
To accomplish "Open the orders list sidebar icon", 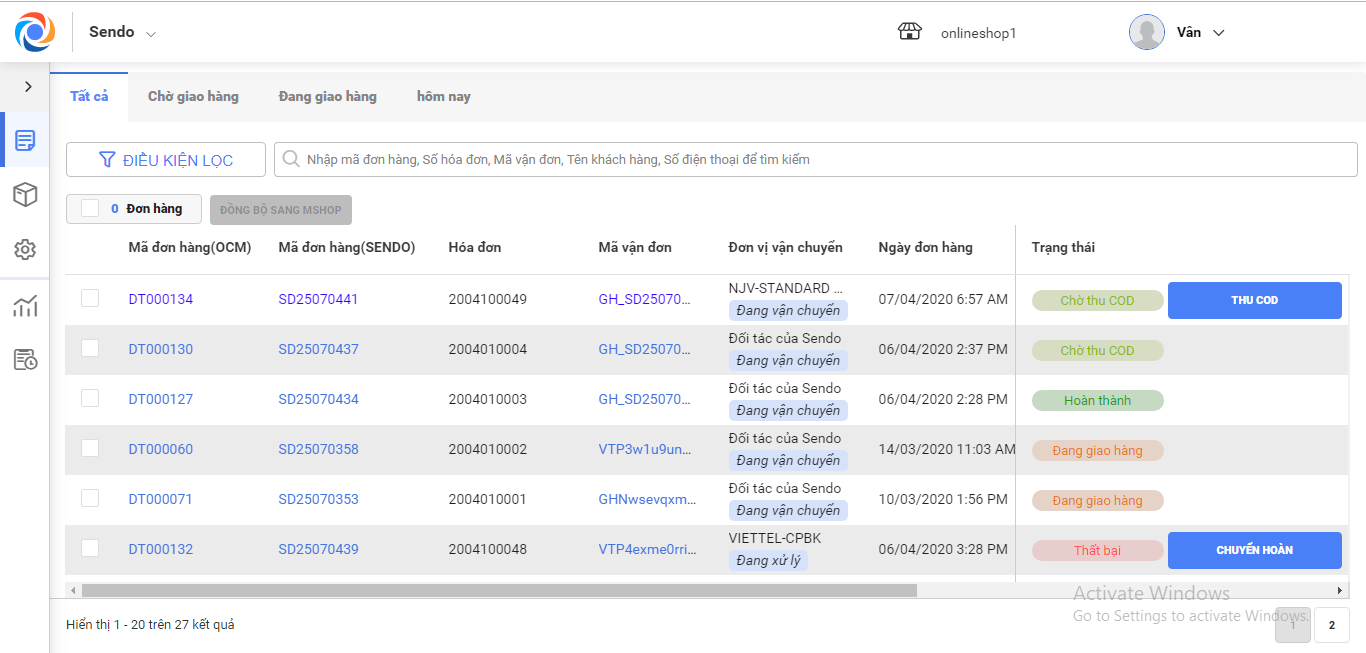I will [25, 140].
